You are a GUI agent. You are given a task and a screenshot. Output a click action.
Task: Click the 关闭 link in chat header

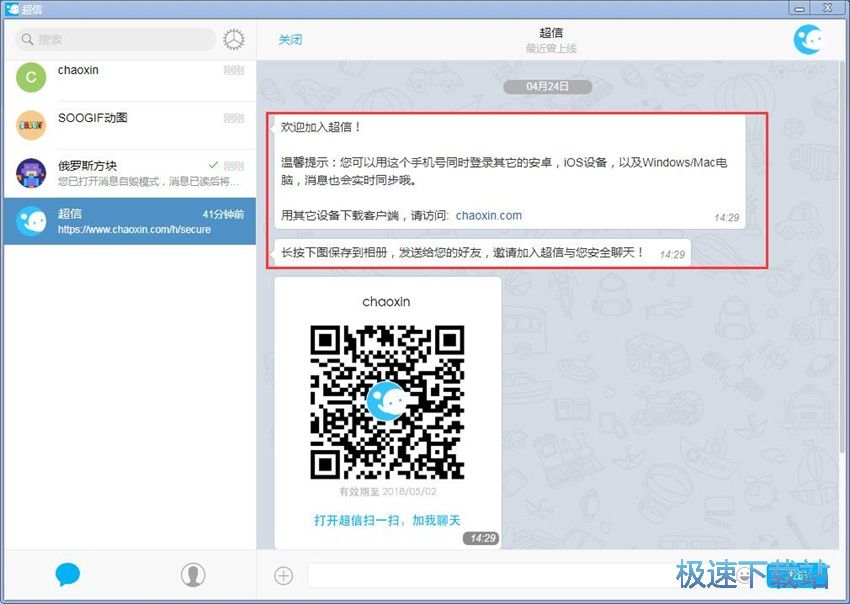click(290, 40)
